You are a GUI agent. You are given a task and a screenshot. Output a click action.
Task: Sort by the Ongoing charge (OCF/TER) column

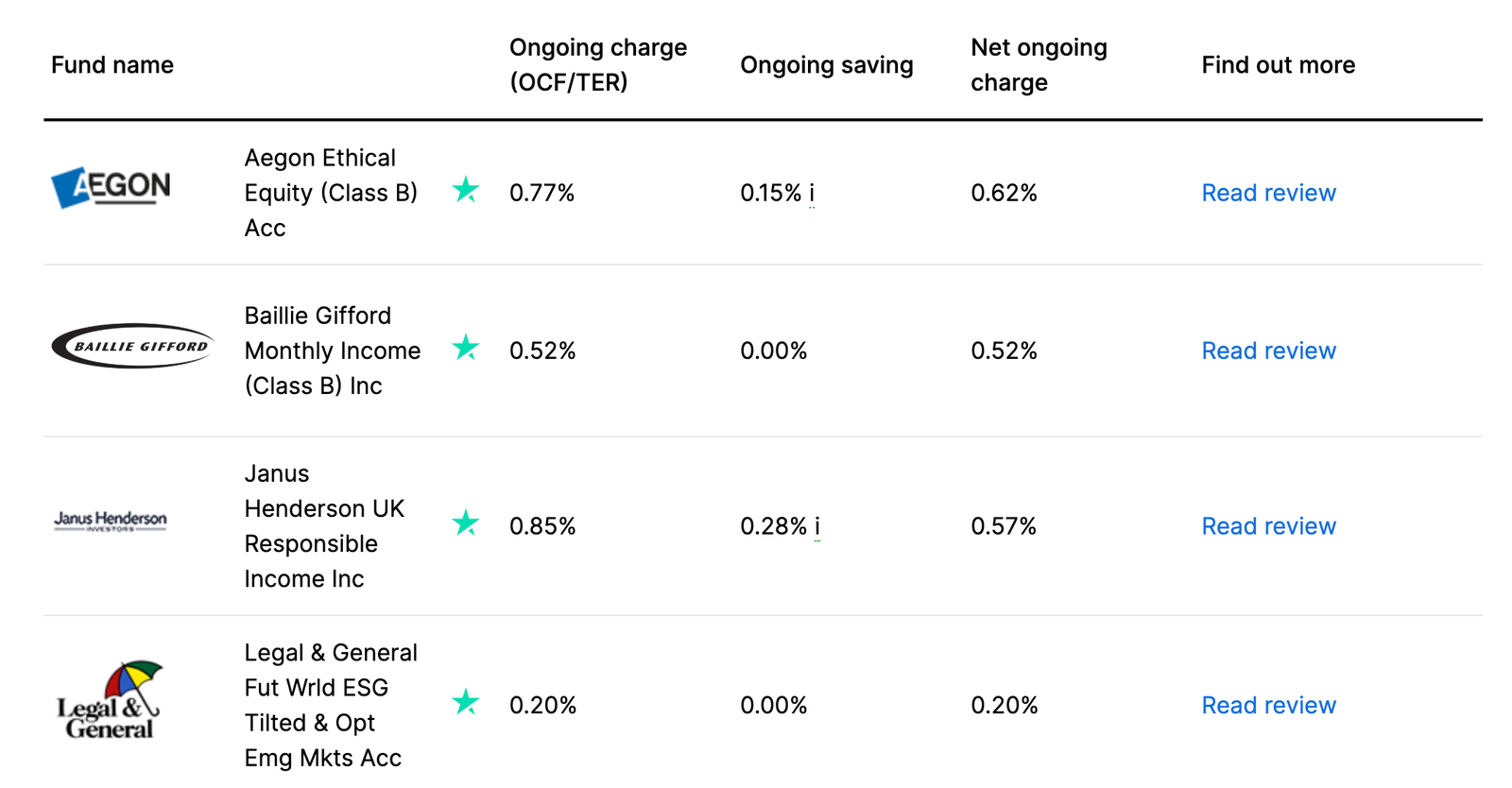coord(598,64)
